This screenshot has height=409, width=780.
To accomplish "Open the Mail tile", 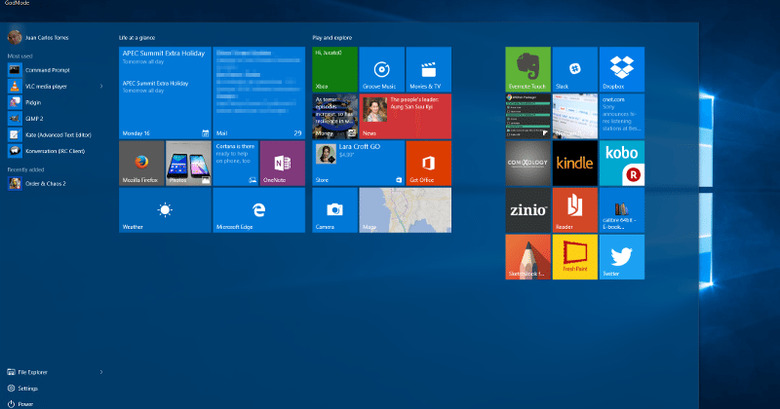I will click(259, 93).
